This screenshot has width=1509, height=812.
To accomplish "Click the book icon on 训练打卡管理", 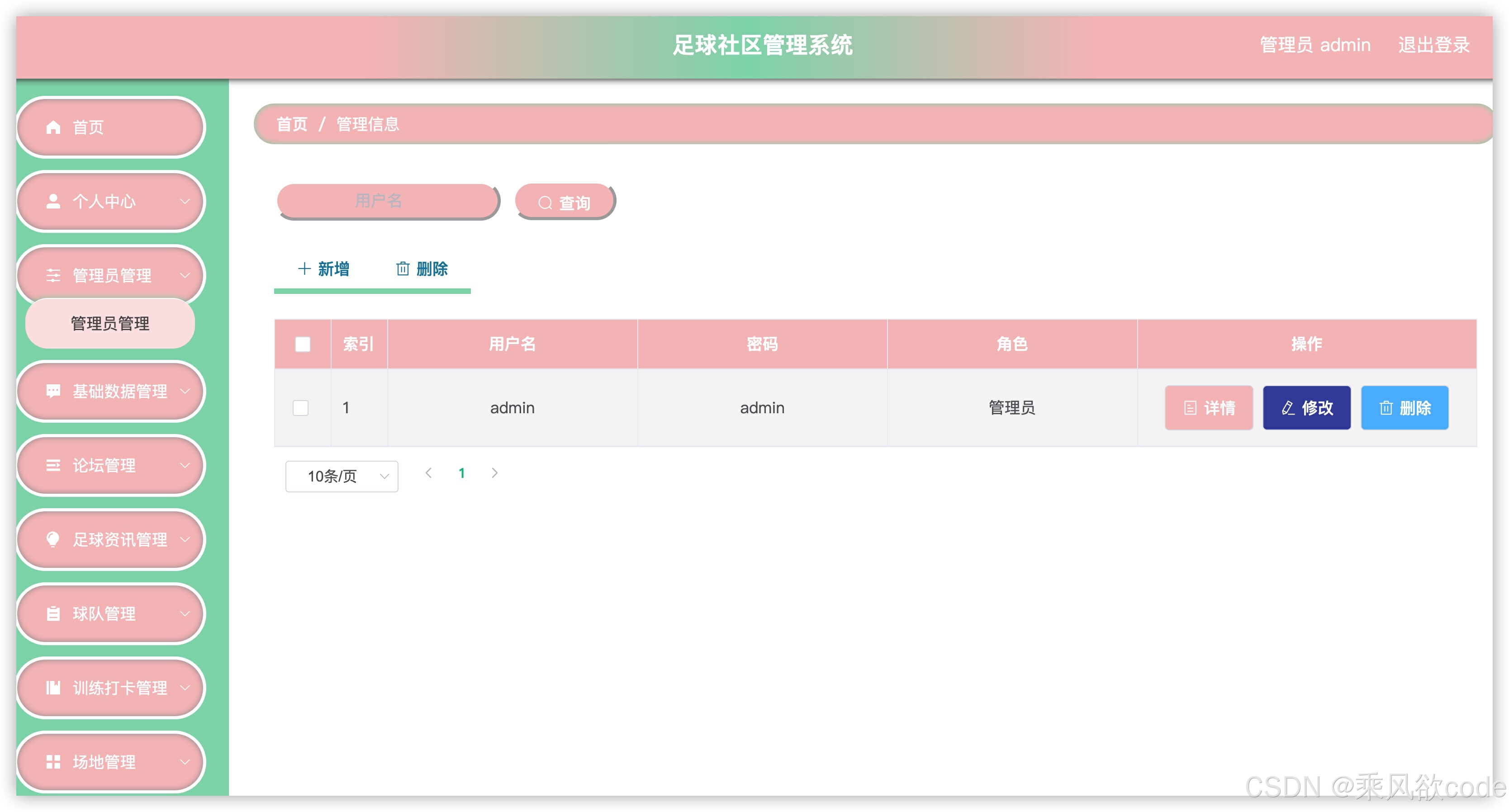I will (53, 688).
